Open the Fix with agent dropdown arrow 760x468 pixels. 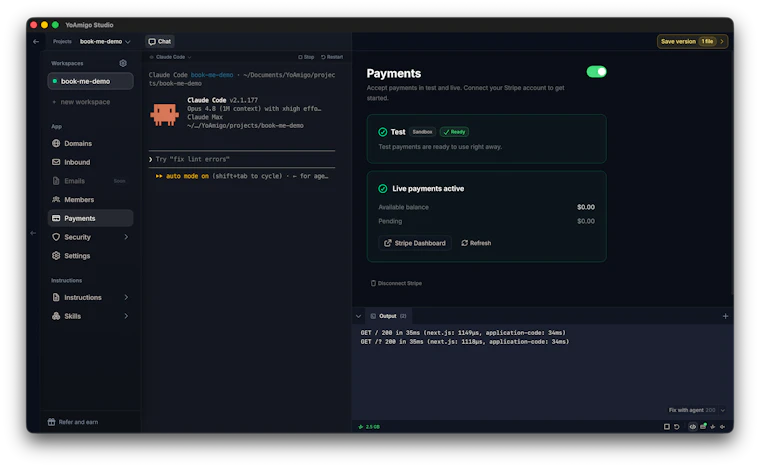(723, 410)
